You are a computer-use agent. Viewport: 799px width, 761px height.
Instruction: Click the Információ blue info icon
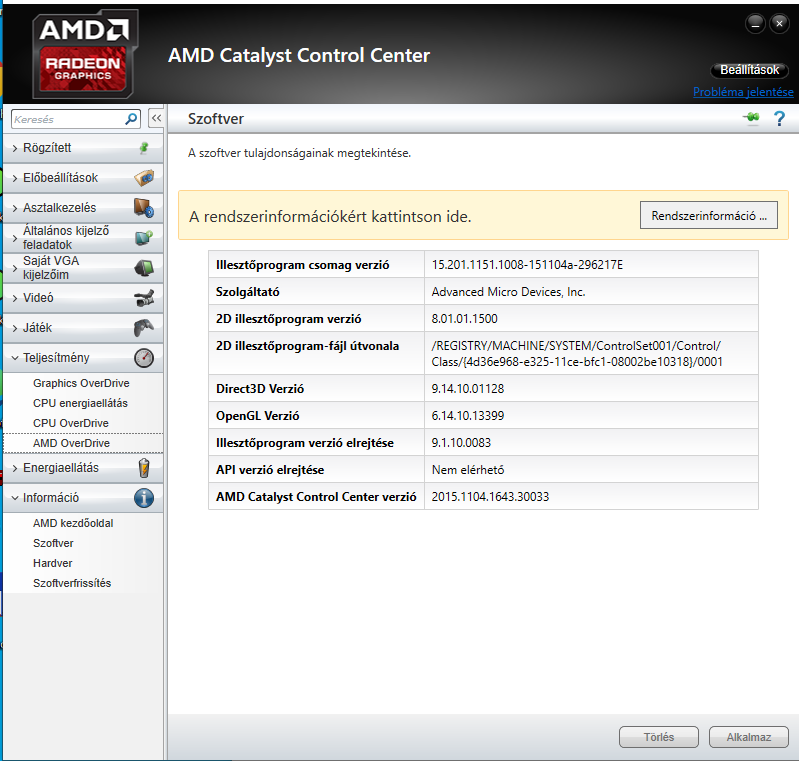(144, 498)
